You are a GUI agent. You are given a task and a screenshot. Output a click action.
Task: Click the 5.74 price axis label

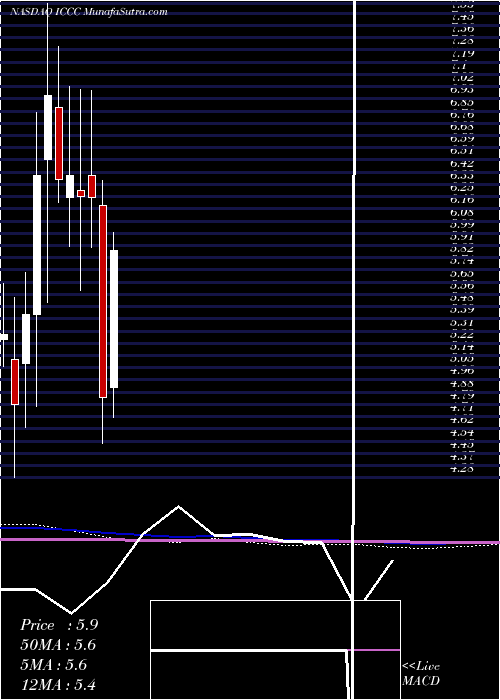pyautogui.click(x=463, y=261)
